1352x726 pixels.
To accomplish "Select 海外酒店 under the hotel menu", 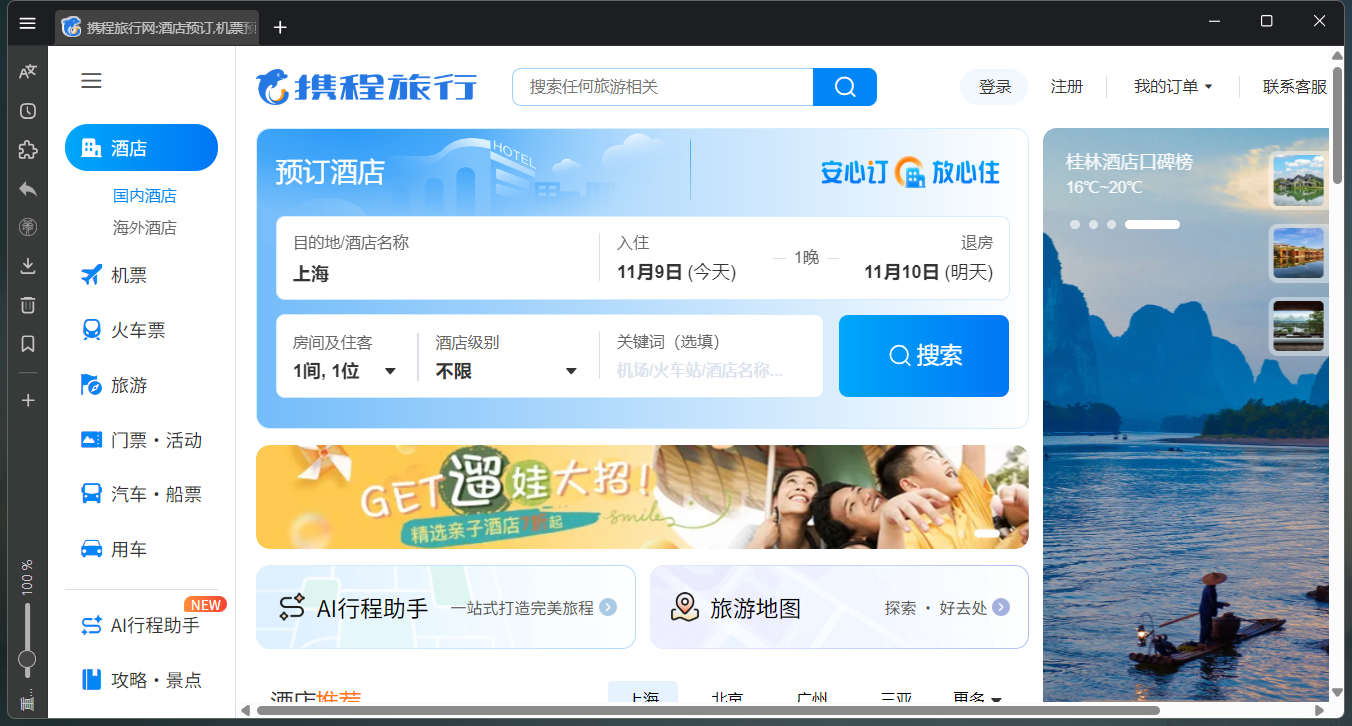I will [145, 228].
